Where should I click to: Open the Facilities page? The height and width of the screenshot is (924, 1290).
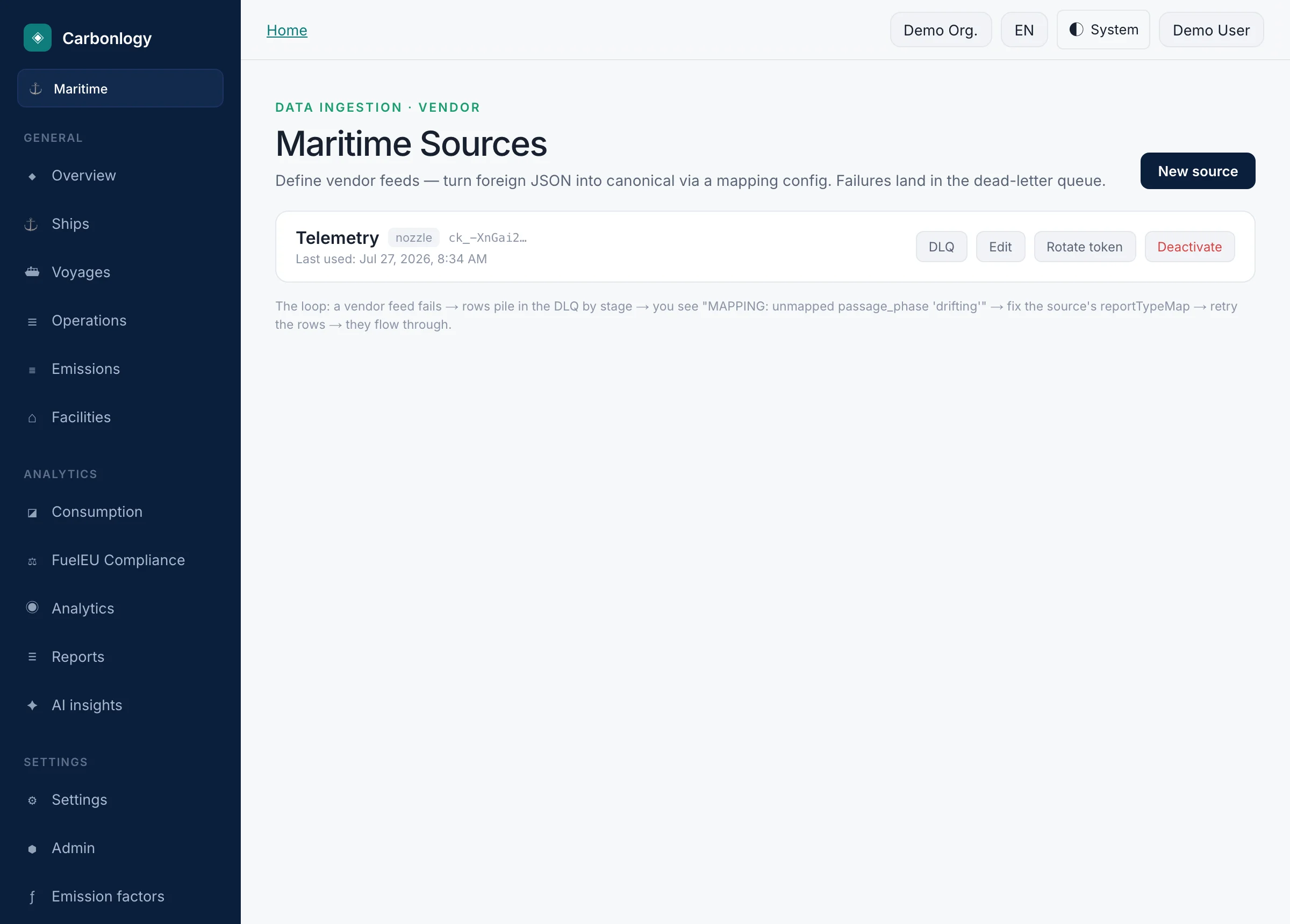(120, 417)
